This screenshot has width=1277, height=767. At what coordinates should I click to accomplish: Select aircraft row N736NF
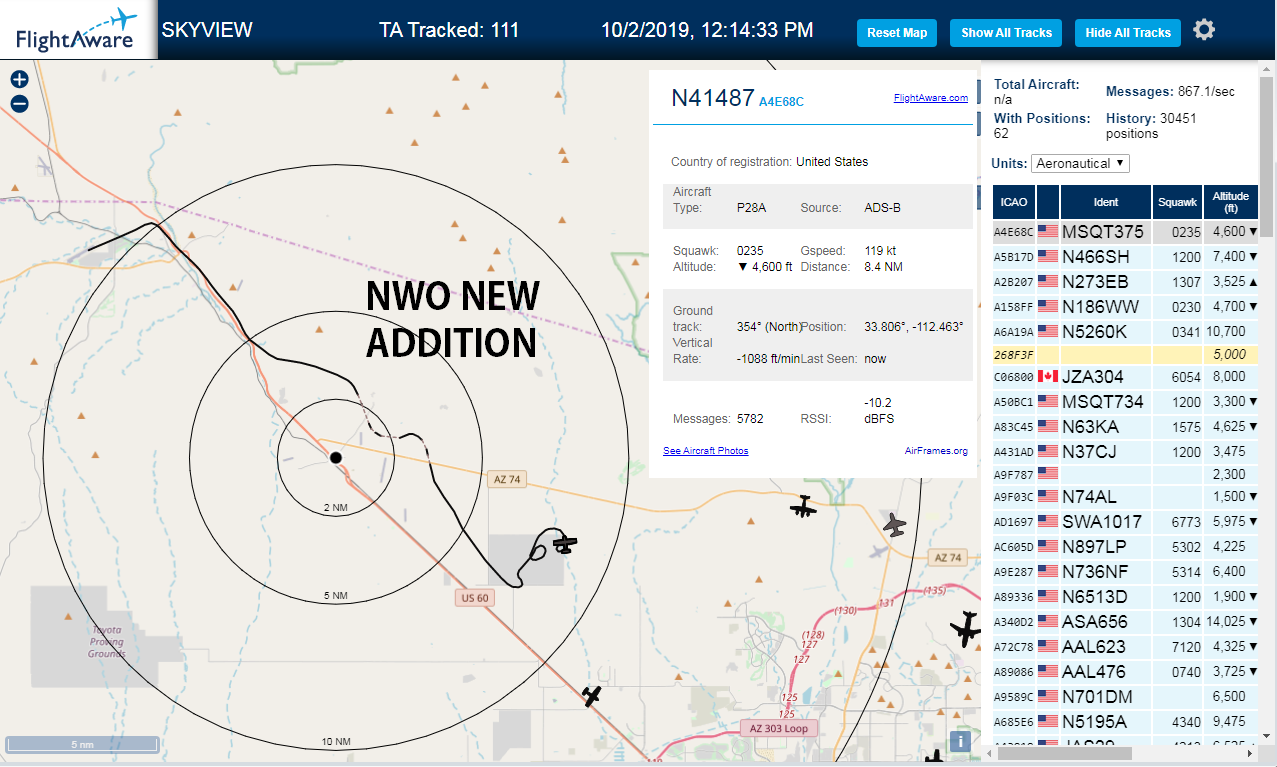[x=1126, y=572]
